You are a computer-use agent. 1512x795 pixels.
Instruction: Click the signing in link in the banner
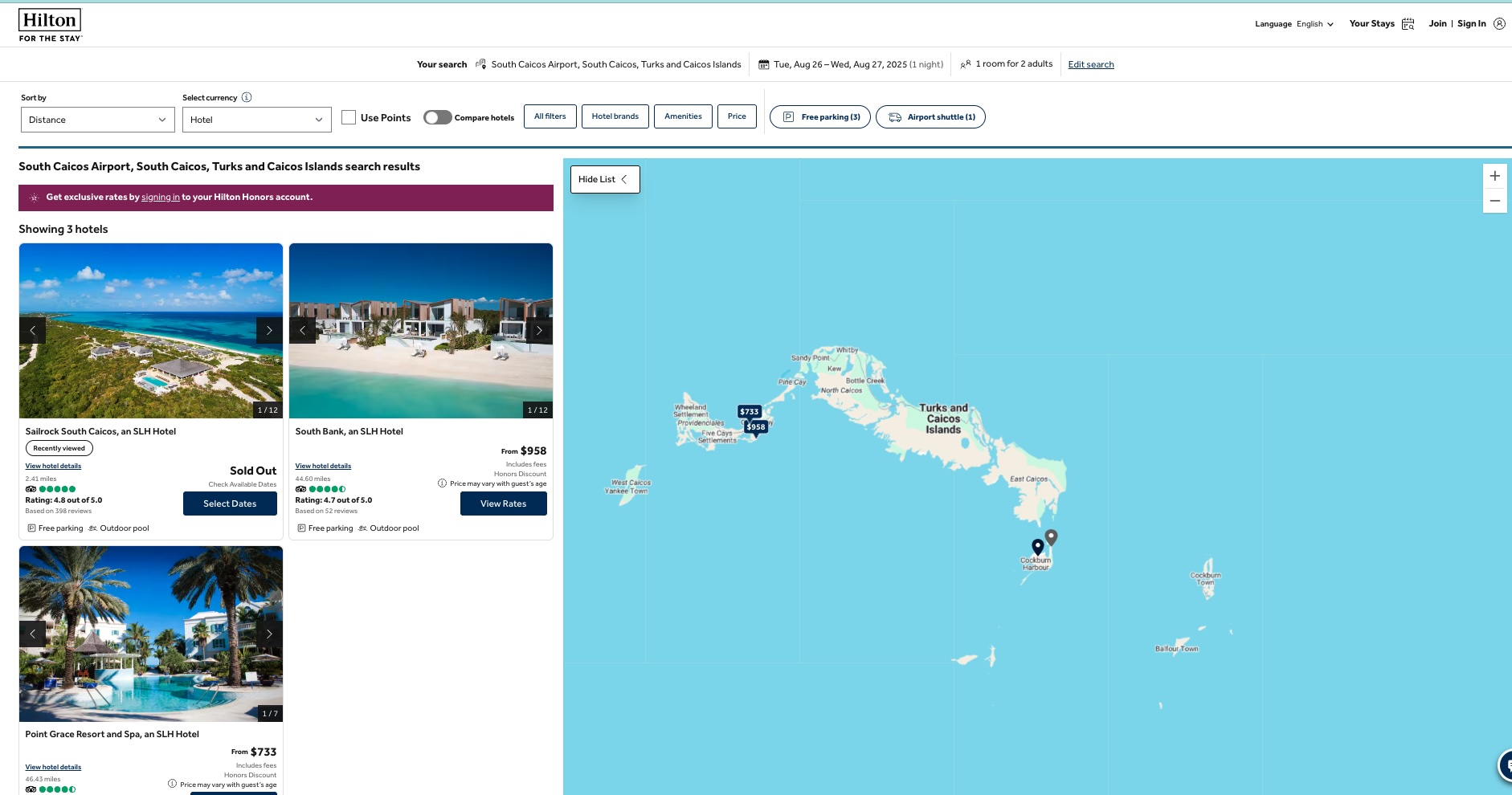[161, 197]
